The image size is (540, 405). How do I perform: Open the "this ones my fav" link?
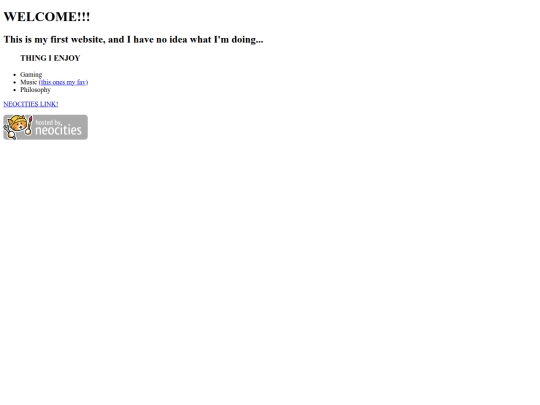click(x=63, y=82)
